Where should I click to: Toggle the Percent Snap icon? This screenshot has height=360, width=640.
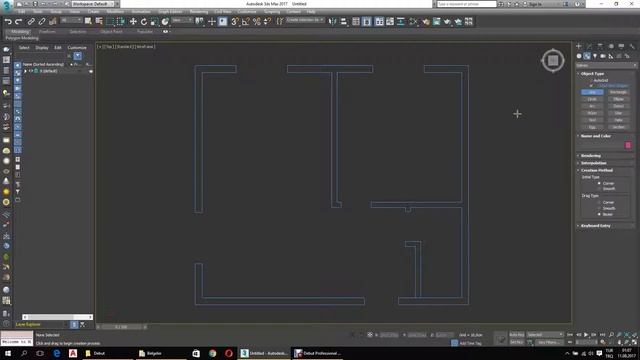pos(257,22)
